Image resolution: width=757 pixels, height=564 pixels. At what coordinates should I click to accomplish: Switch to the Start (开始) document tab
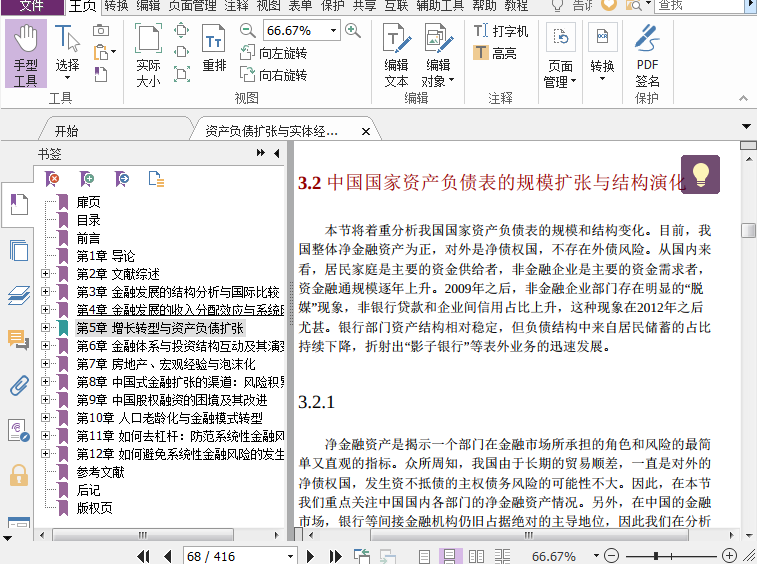pos(66,131)
